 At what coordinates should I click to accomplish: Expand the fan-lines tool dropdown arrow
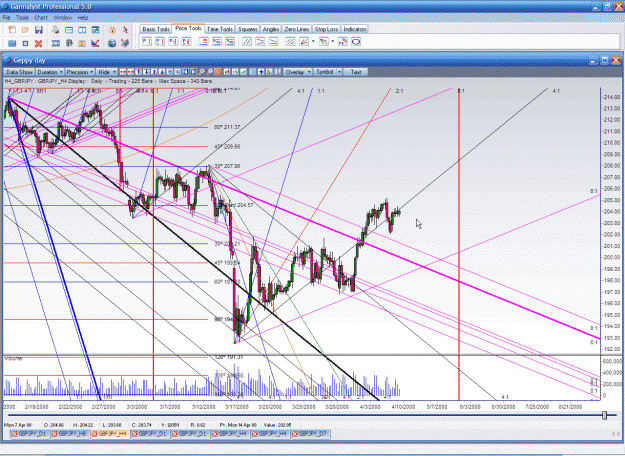pos(313,41)
